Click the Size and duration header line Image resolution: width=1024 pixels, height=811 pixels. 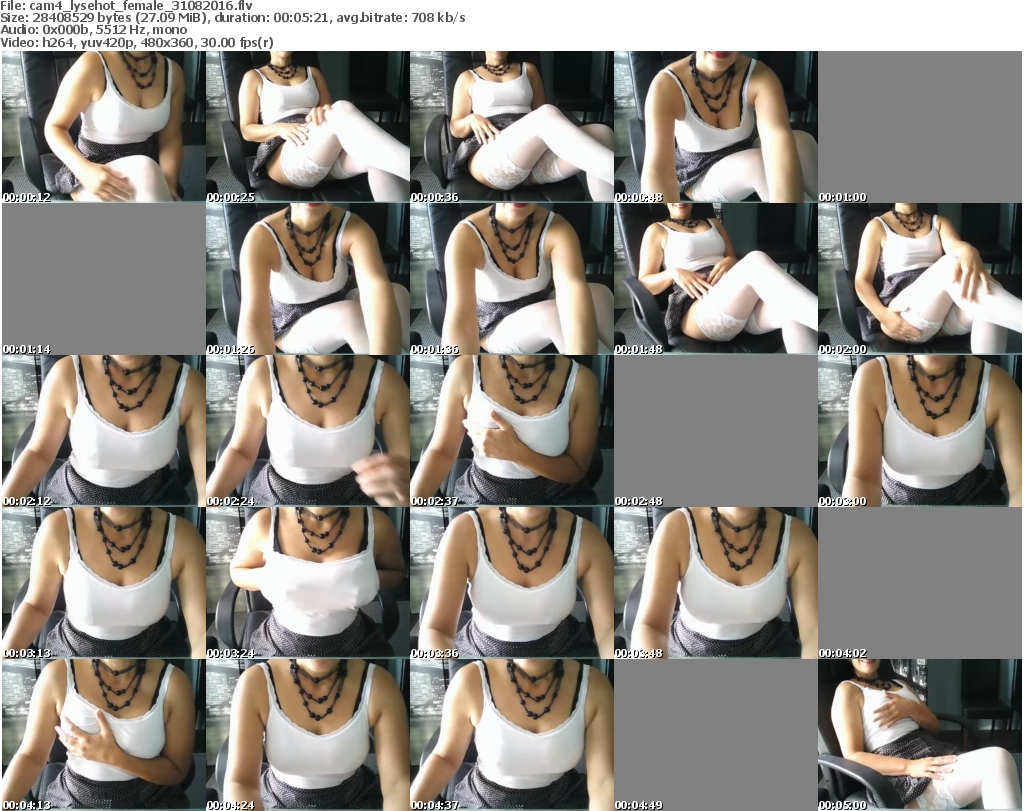232,18
